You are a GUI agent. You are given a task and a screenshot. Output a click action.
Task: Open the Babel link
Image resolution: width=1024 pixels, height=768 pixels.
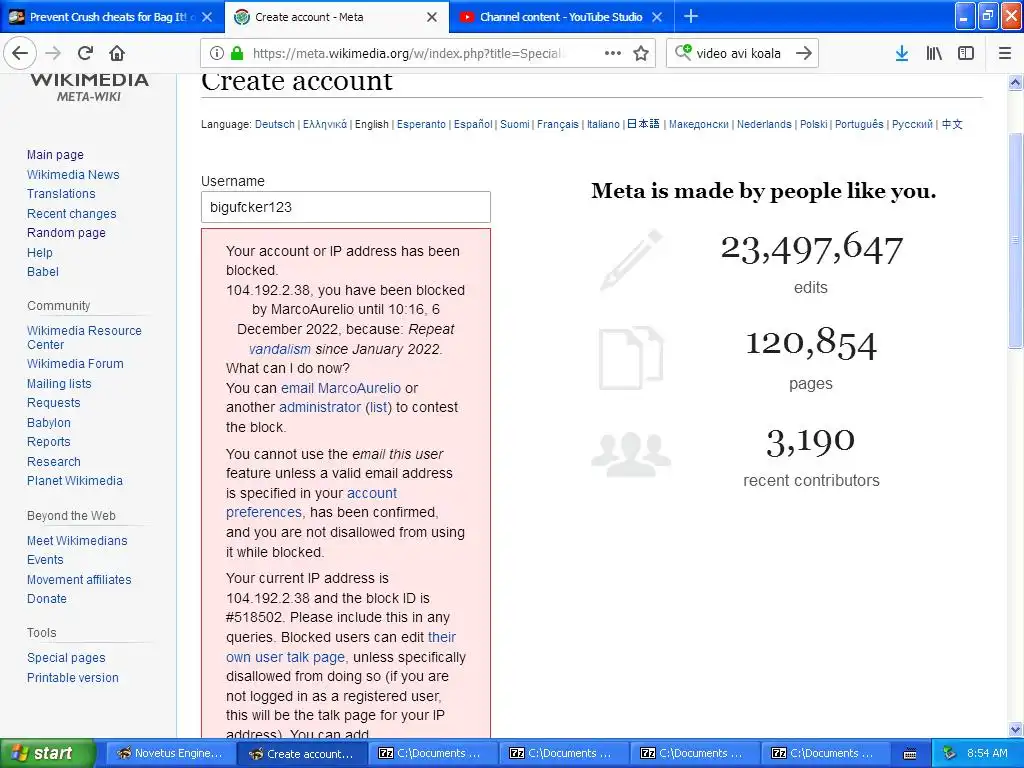(x=43, y=272)
